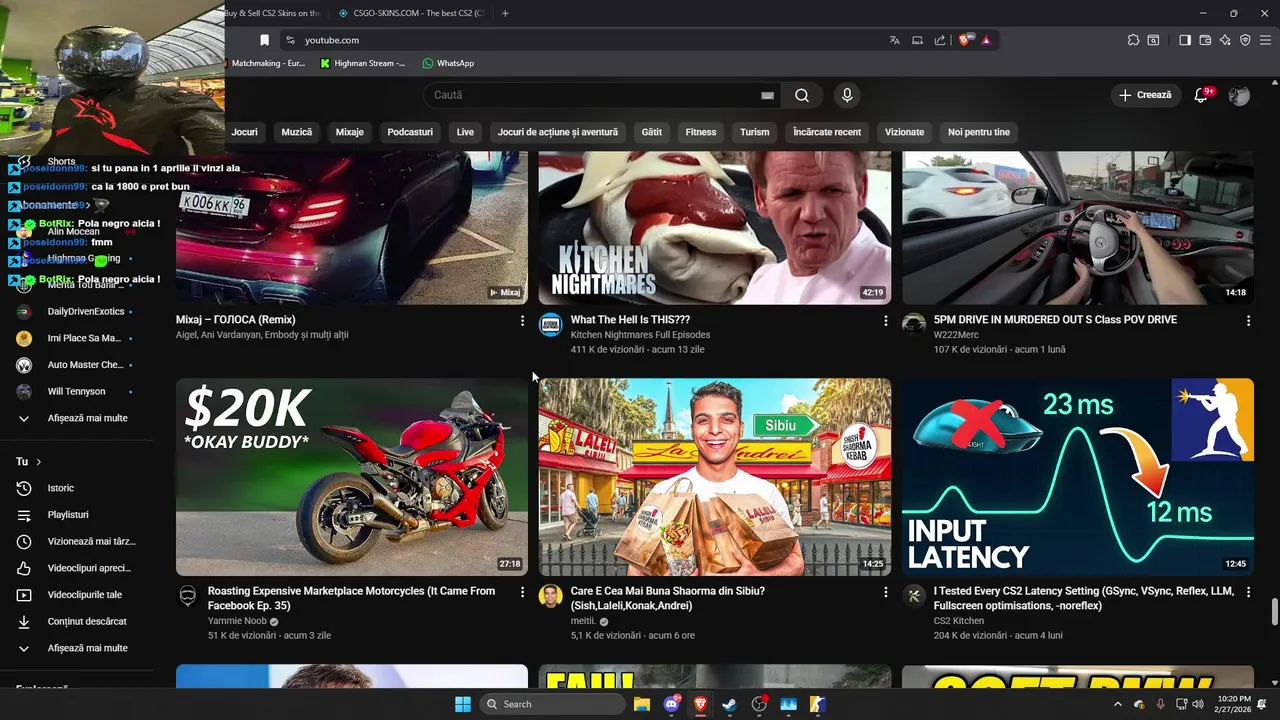This screenshot has width=1280, height=720.
Task: Click the translate page icon in address bar
Action: click(894, 40)
